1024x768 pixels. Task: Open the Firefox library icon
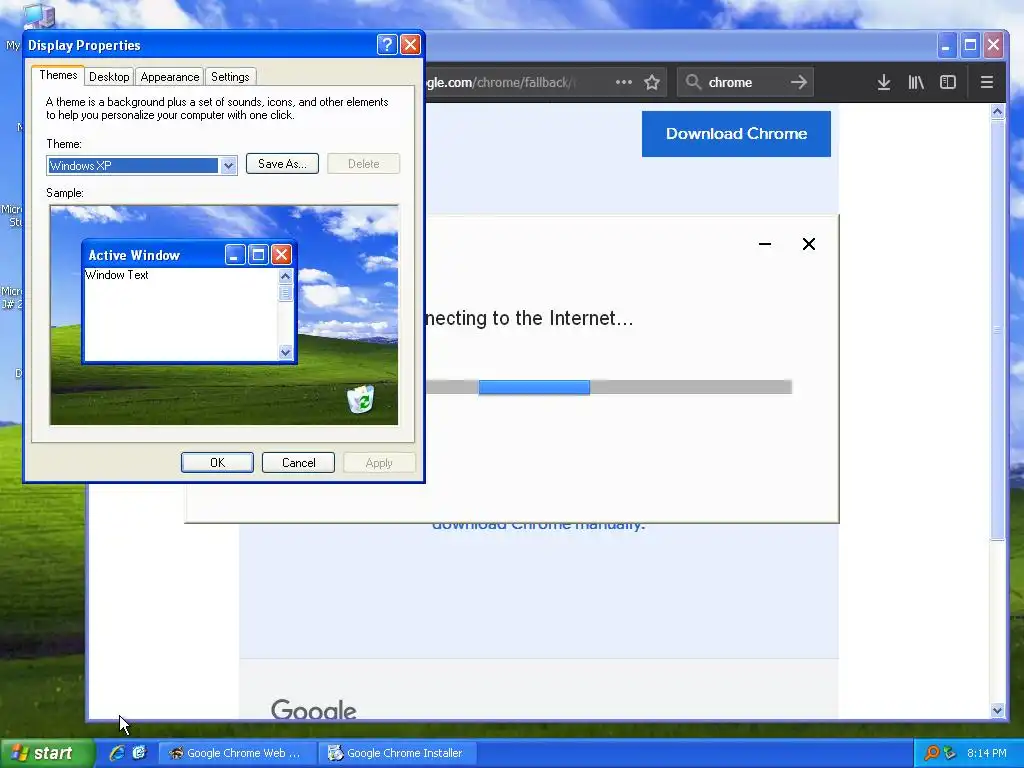pyautogui.click(x=916, y=82)
